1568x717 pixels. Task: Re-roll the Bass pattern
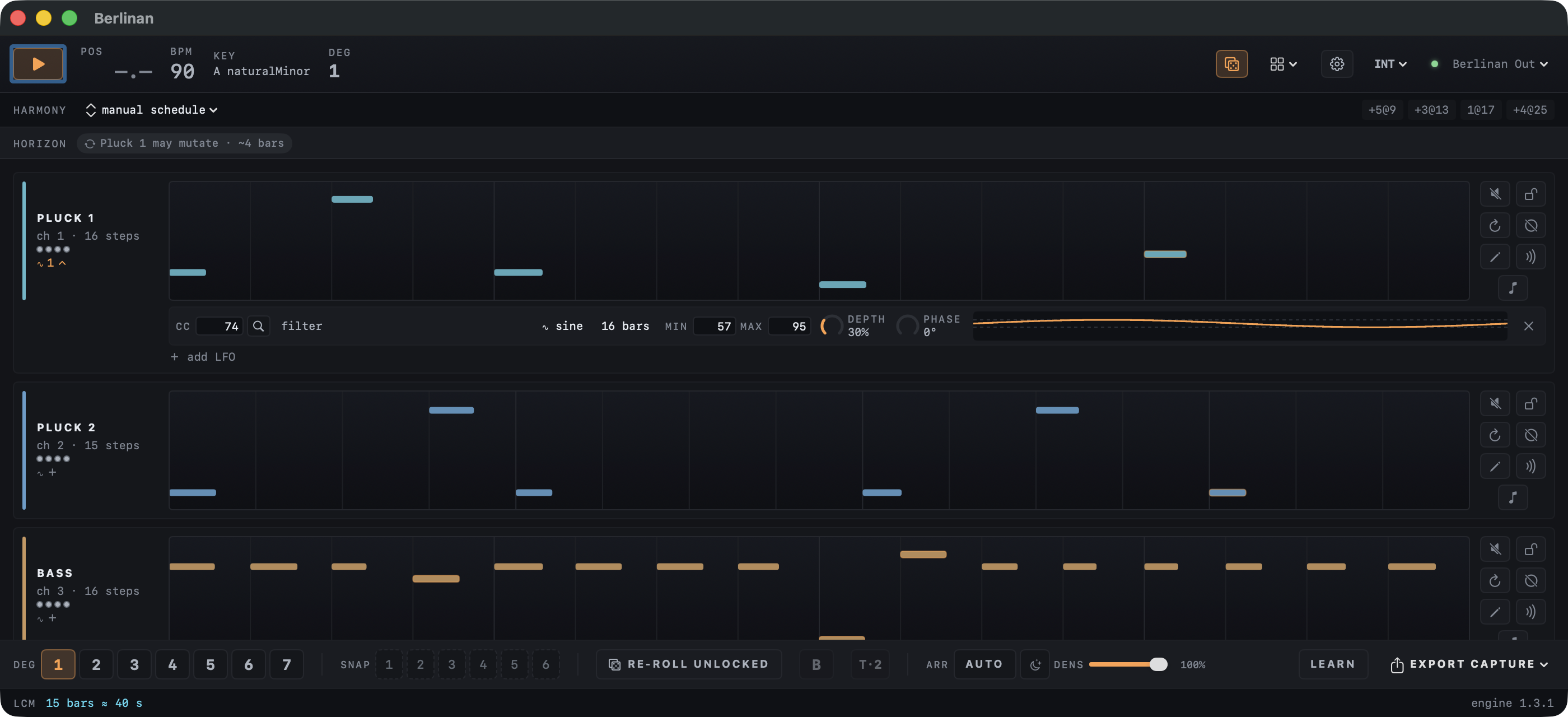click(1495, 581)
